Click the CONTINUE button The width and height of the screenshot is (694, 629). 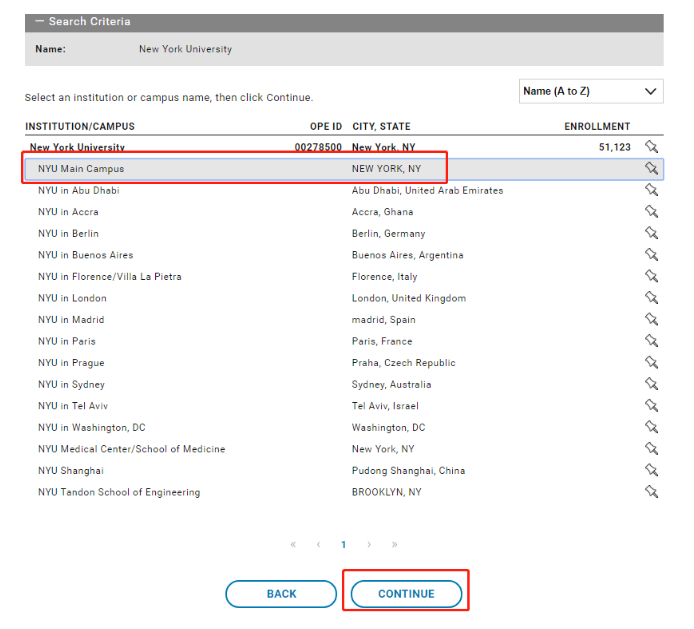pyautogui.click(x=406, y=594)
